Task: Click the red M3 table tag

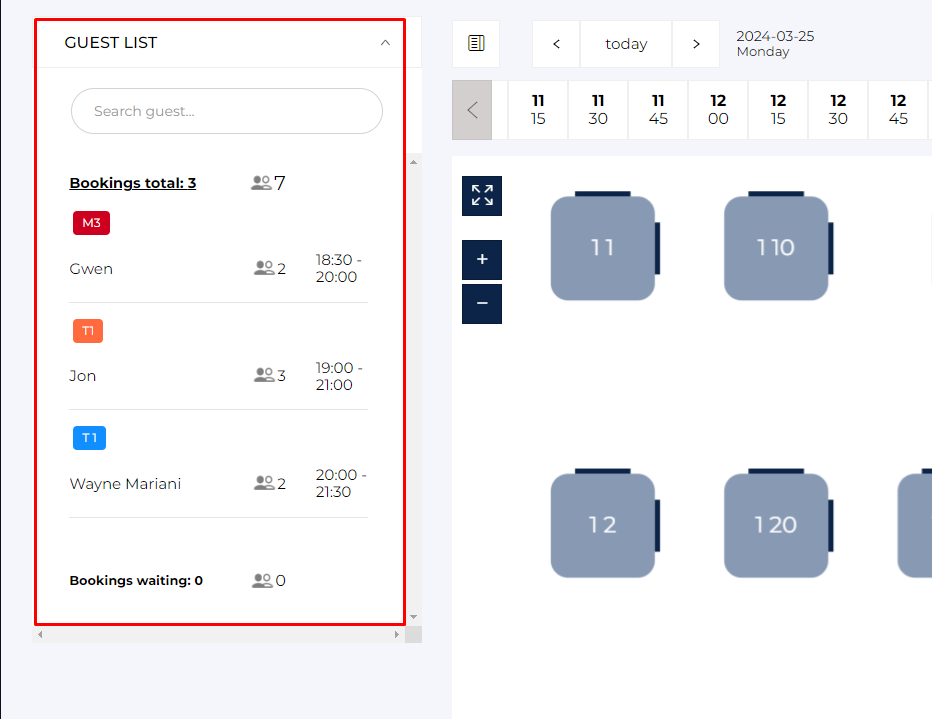Action: click(91, 223)
